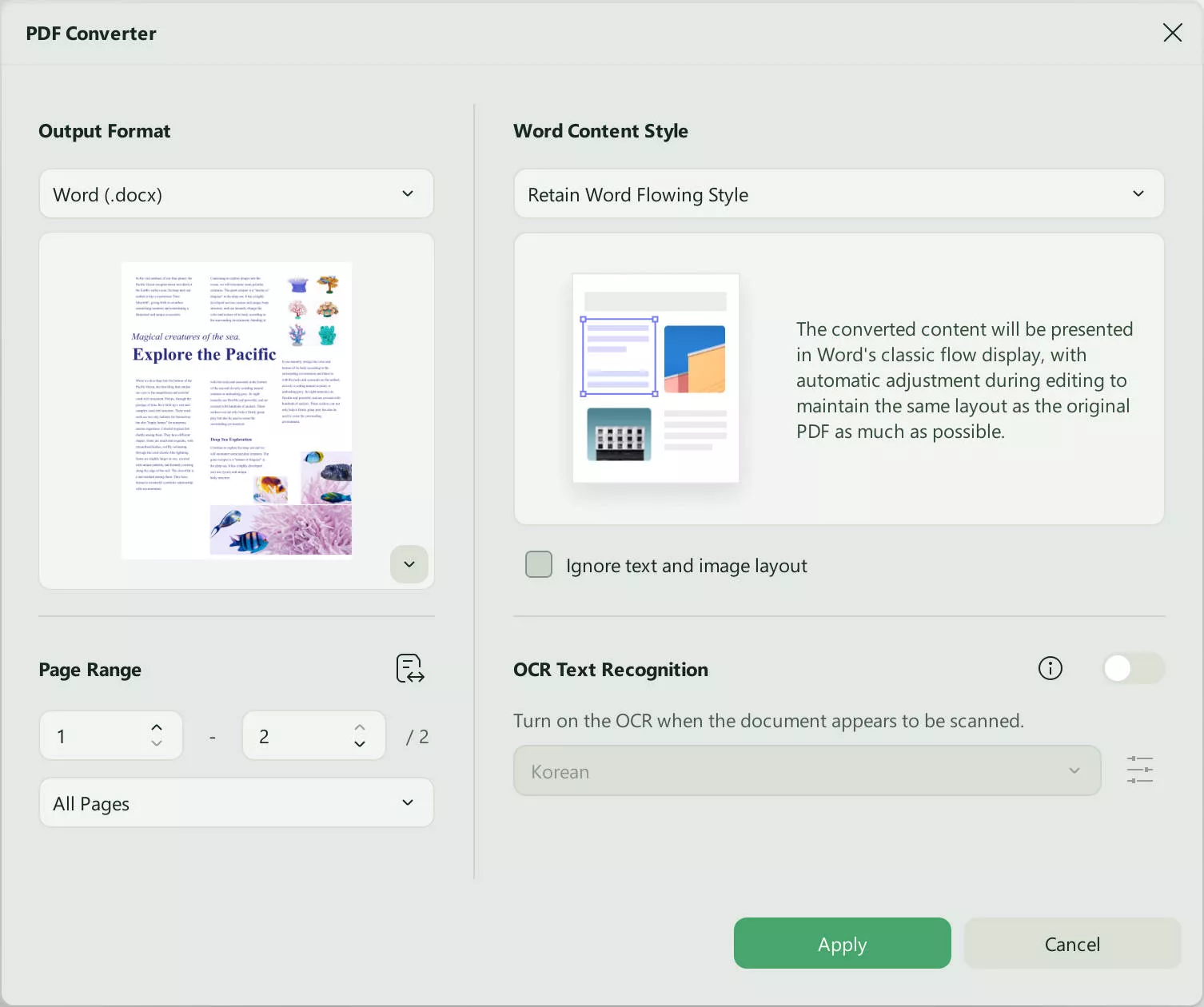This screenshot has width=1204, height=1007.
Task: Select the Explore the Pacific preview thumbnail
Action: 236,410
